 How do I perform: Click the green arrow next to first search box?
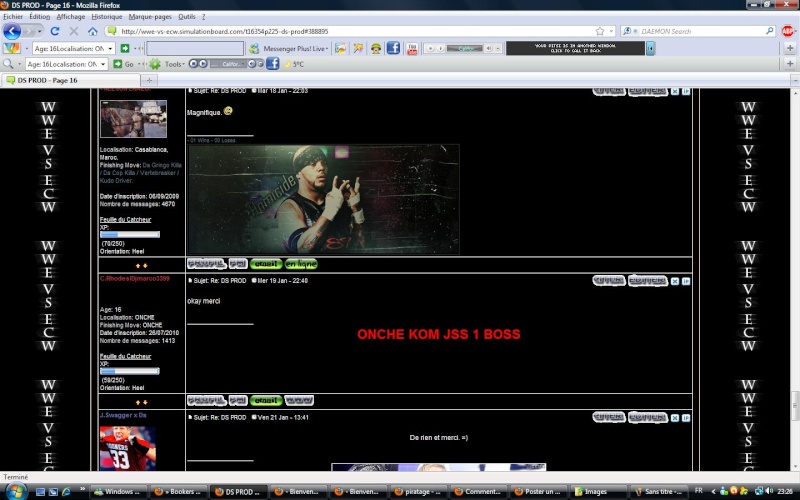coord(125,48)
